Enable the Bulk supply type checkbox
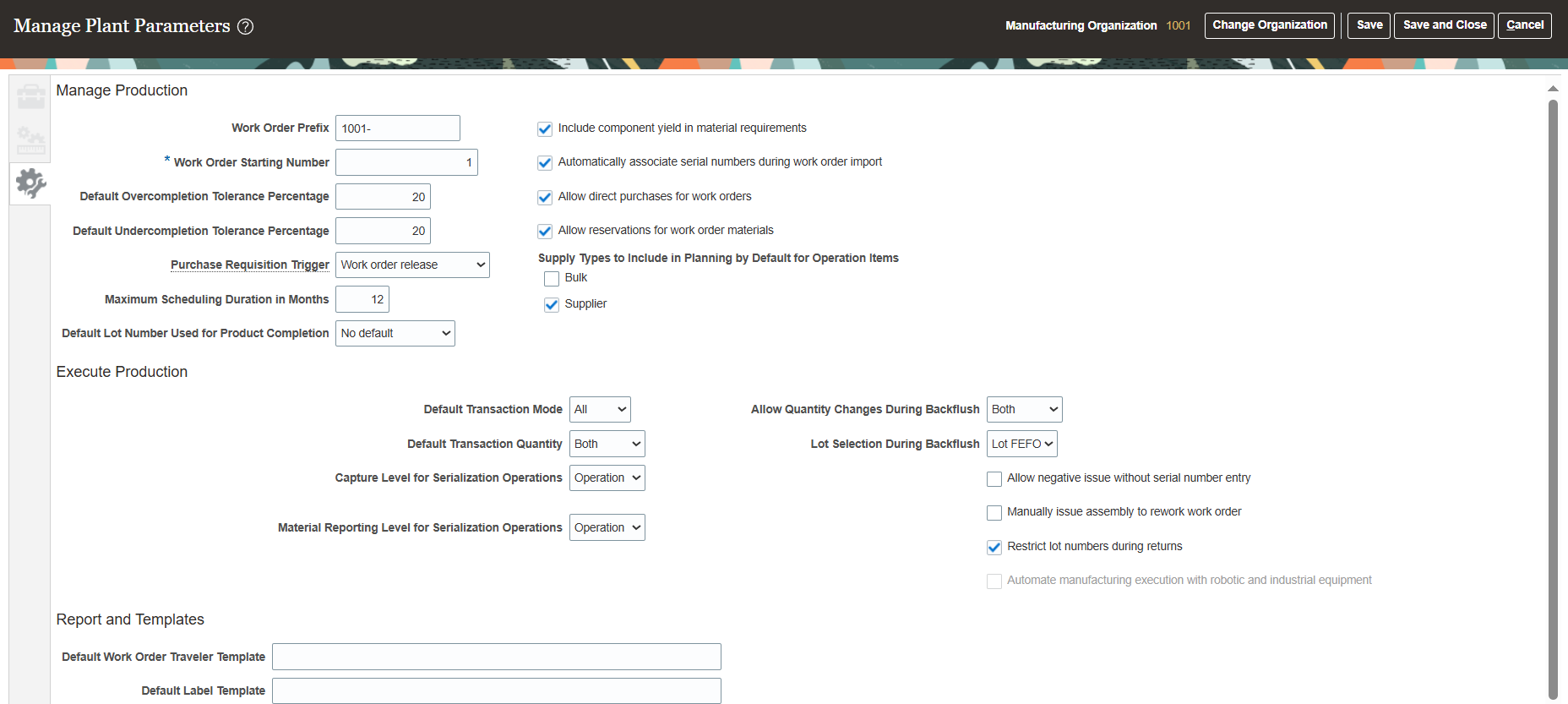The height and width of the screenshot is (704, 1568). pos(552,279)
